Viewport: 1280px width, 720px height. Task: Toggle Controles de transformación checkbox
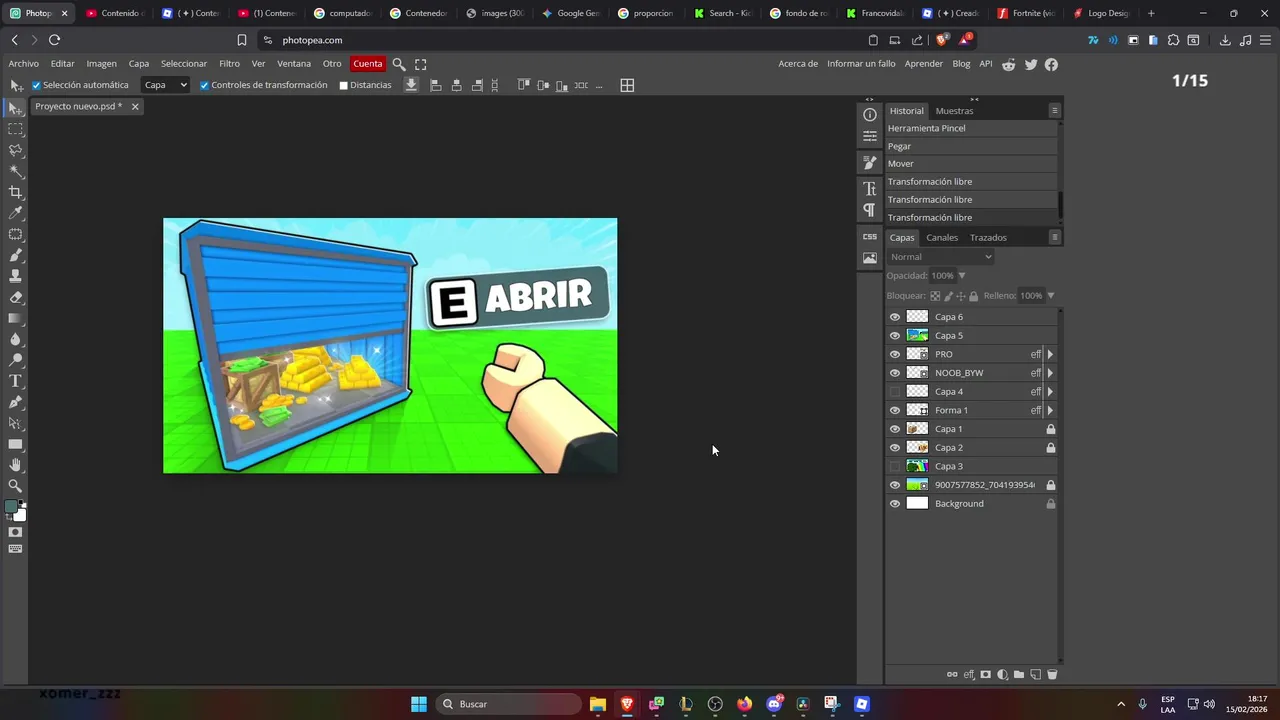204,86
